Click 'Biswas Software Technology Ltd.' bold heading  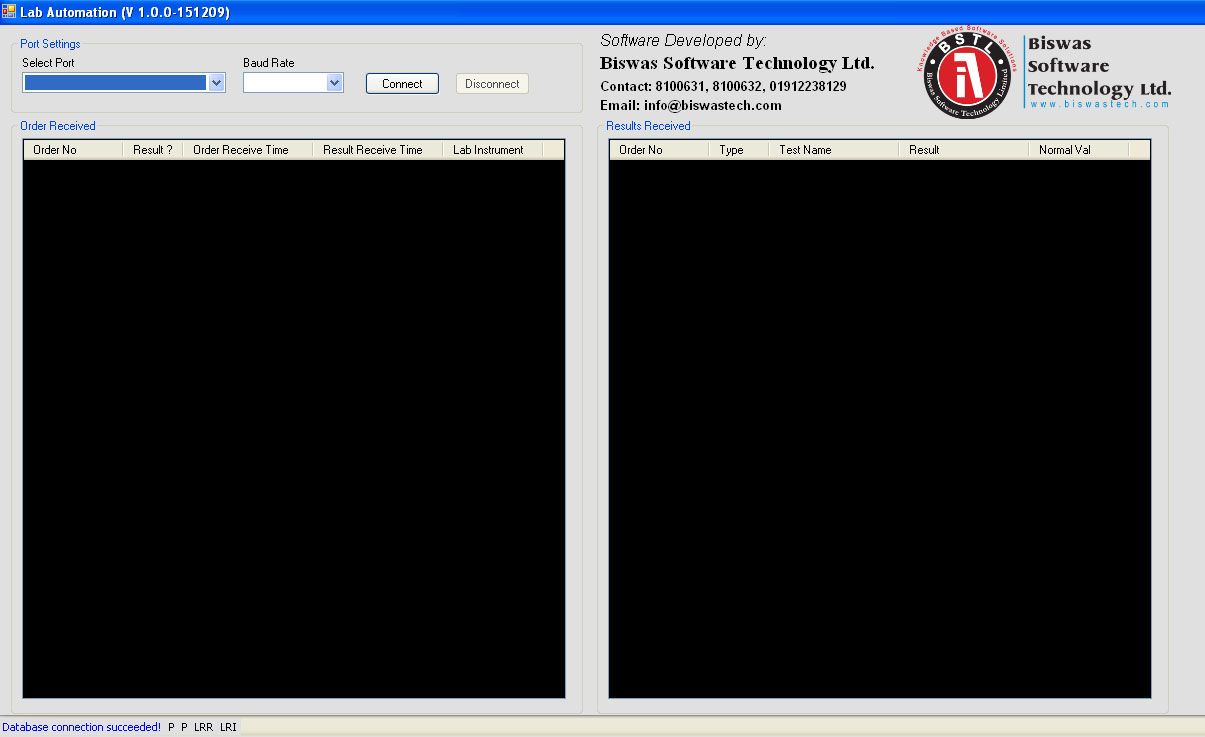tap(737, 63)
